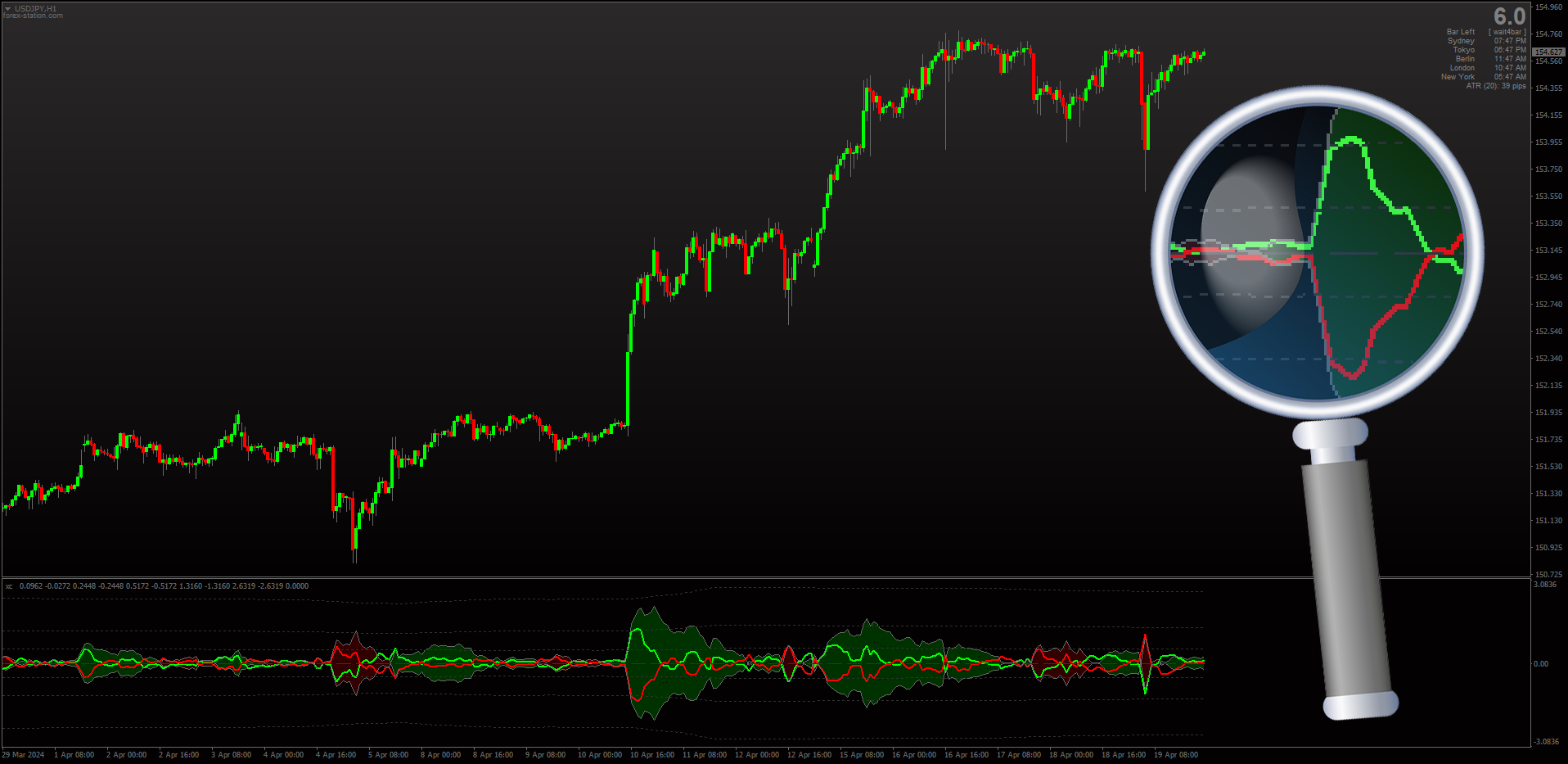The width and height of the screenshot is (1568, 764).
Task: Click the magnifying glass lens image
Action: [1318, 252]
